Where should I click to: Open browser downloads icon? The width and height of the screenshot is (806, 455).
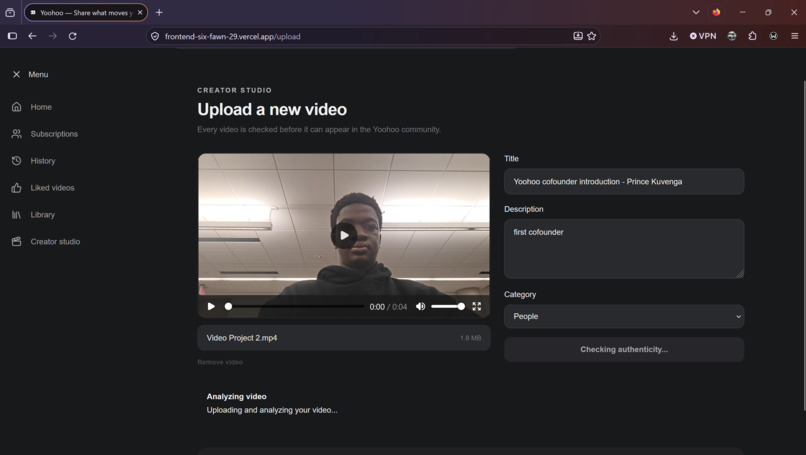coord(673,36)
